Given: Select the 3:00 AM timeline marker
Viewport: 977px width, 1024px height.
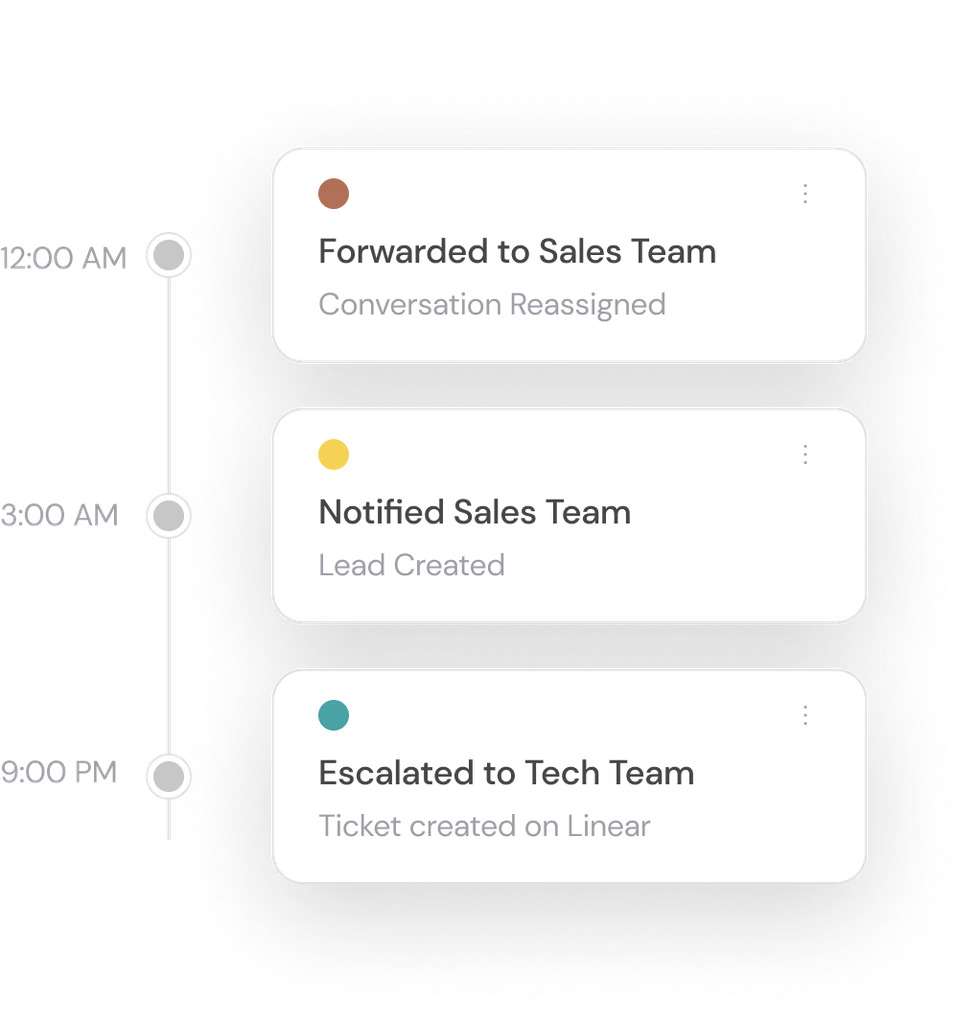Looking at the screenshot, I should (169, 516).
